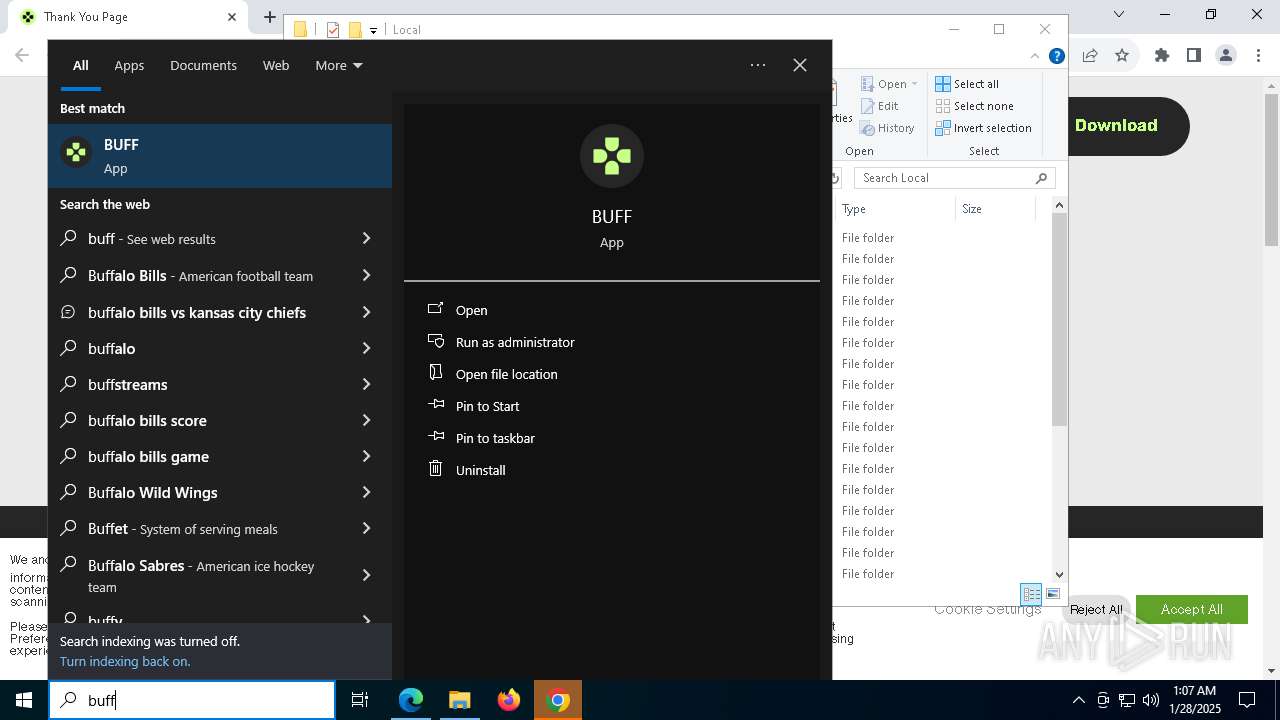The height and width of the screenshot is (720, 1280).
Task: Click the volume icon in system tray
Action: click(x=1150, y=700)
